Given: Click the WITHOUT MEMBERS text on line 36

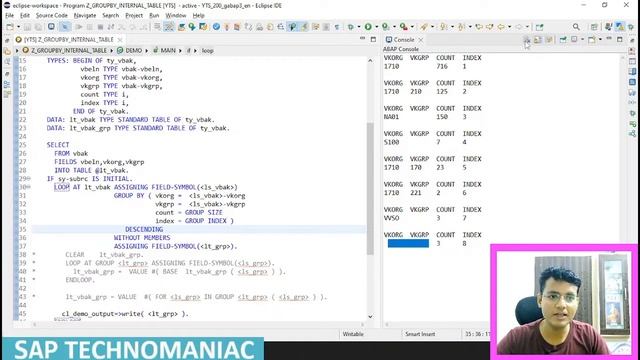Looking at the screenshot, I should tap(142, 238).
